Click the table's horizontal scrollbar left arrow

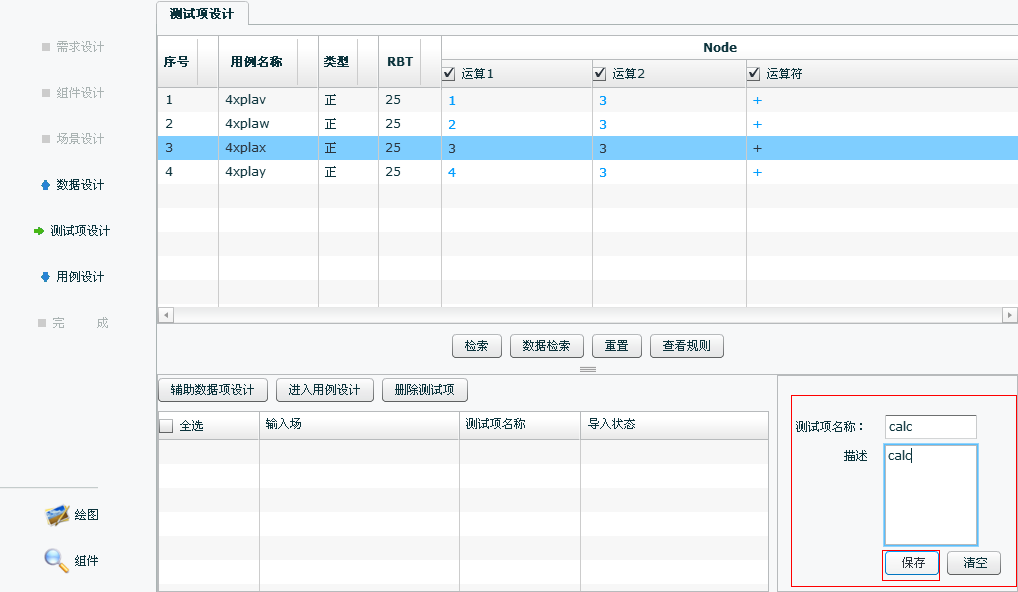pyautogui.click(x=165, y=315)
